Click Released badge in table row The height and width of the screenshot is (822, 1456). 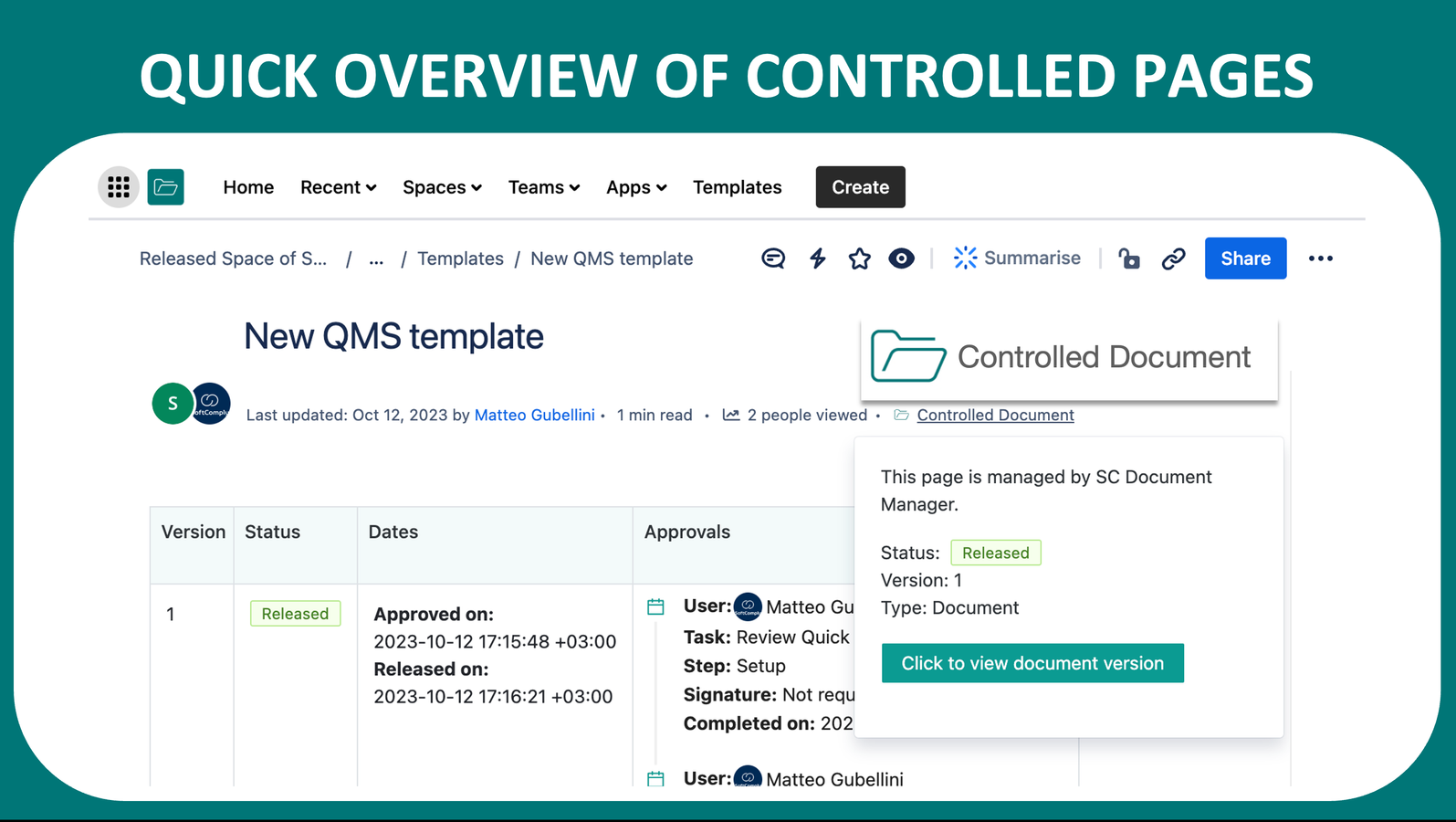[296, 614]
